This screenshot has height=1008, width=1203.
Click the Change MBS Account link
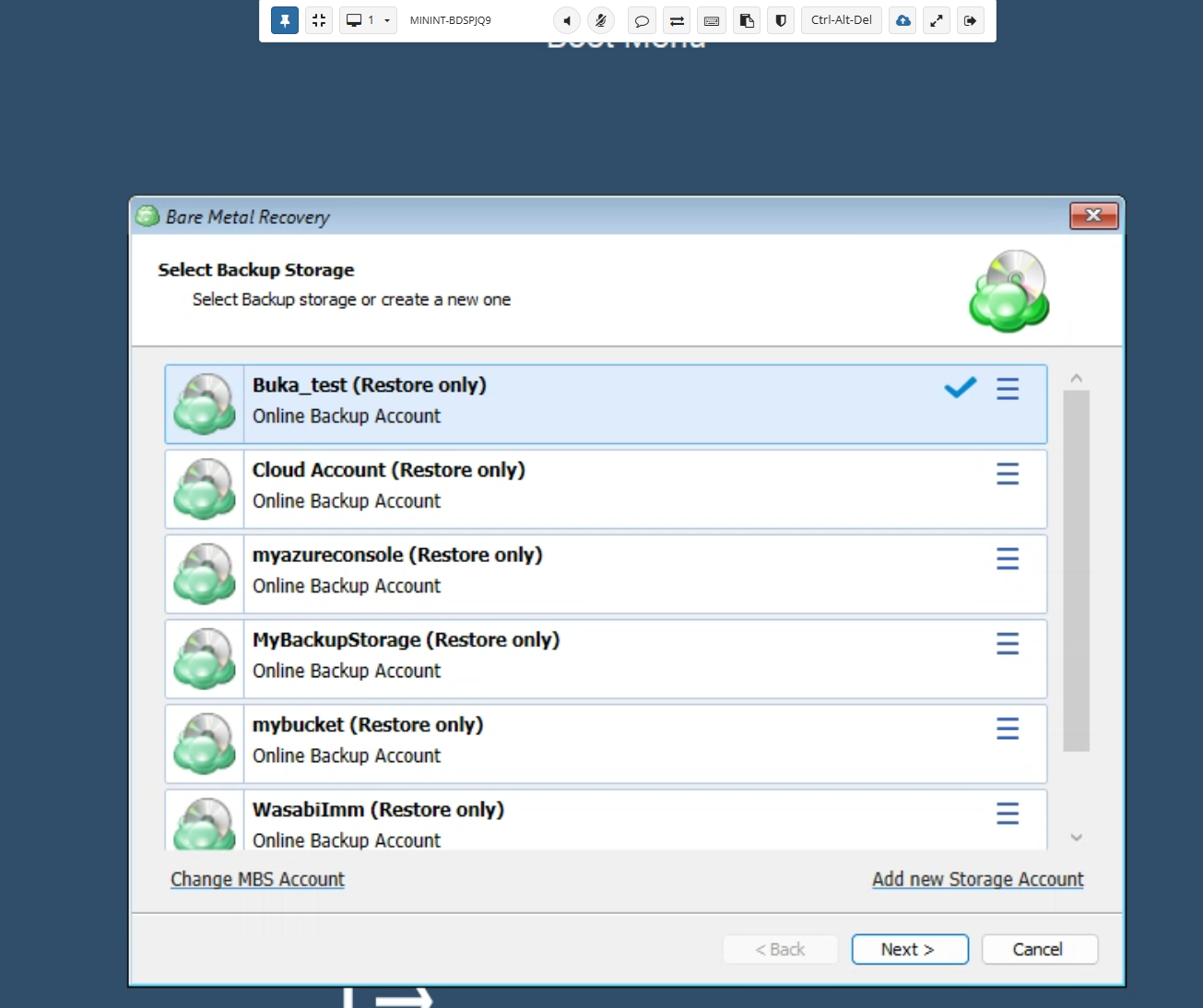pos(257,879)
